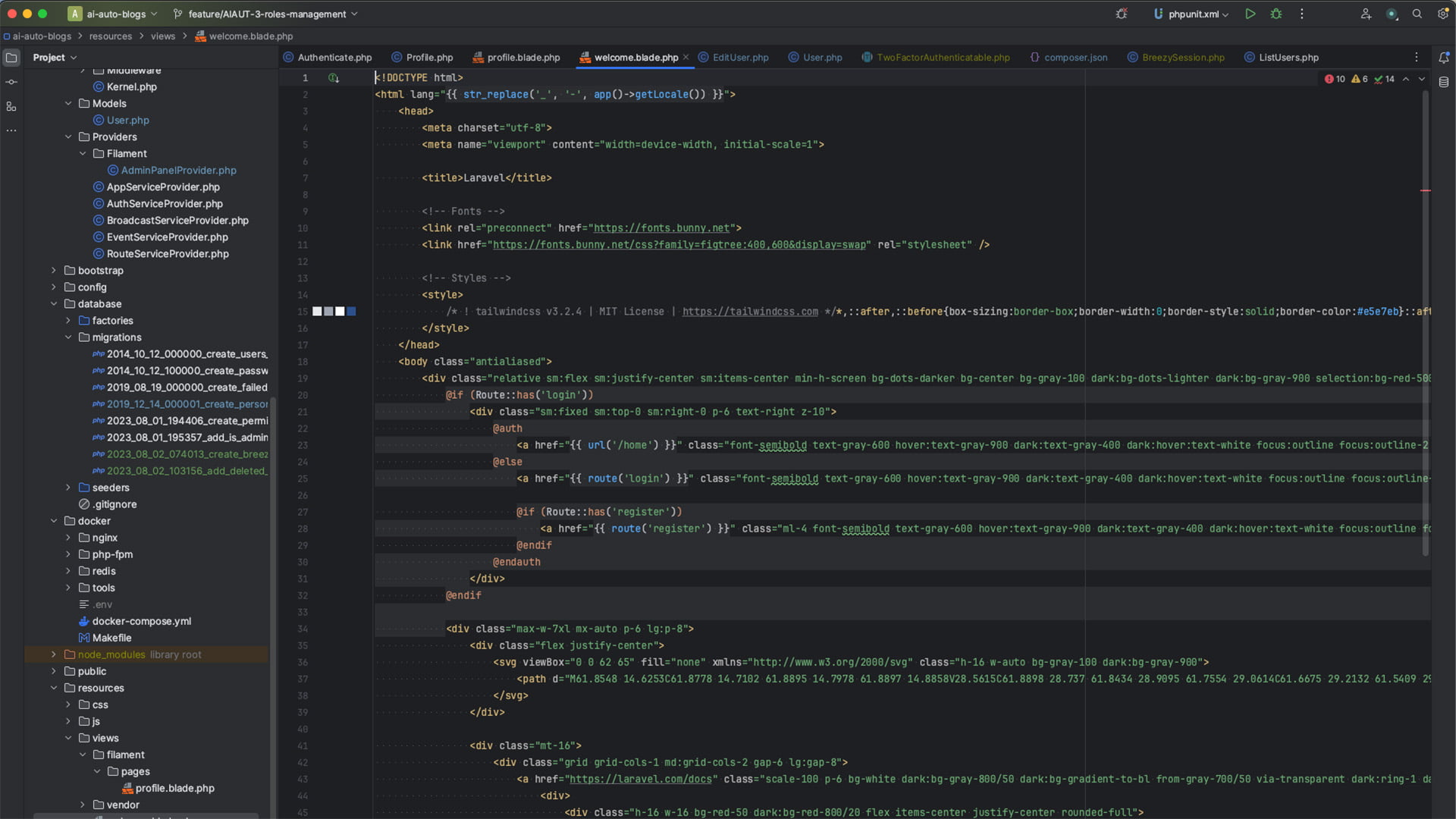The height and width of the screenshot is (819, 1456).
Task: Click the laravel.com/docs hyperlink on line 43
Action: [x=641, y=779]
